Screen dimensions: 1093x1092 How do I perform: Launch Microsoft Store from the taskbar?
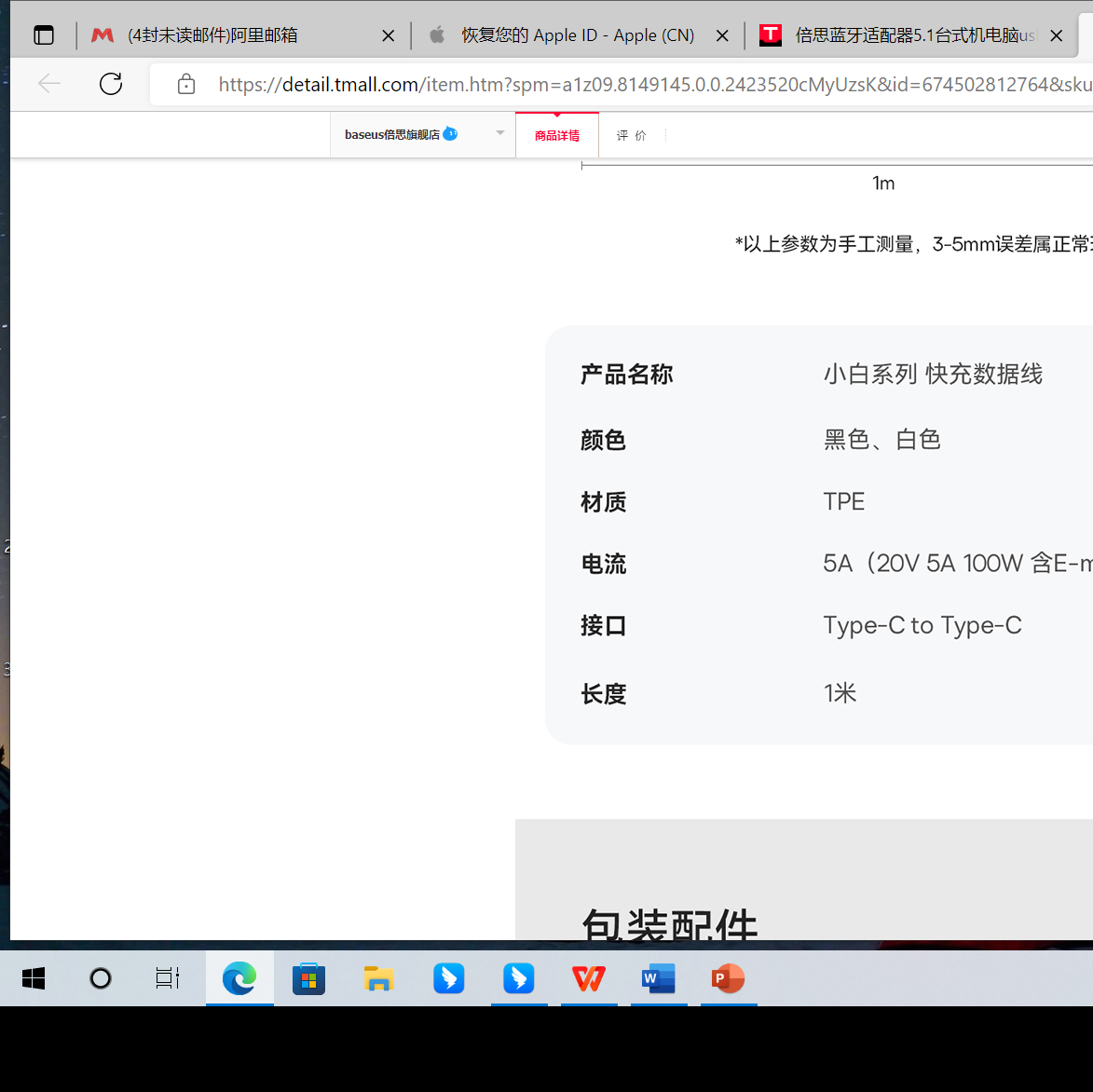308,978
